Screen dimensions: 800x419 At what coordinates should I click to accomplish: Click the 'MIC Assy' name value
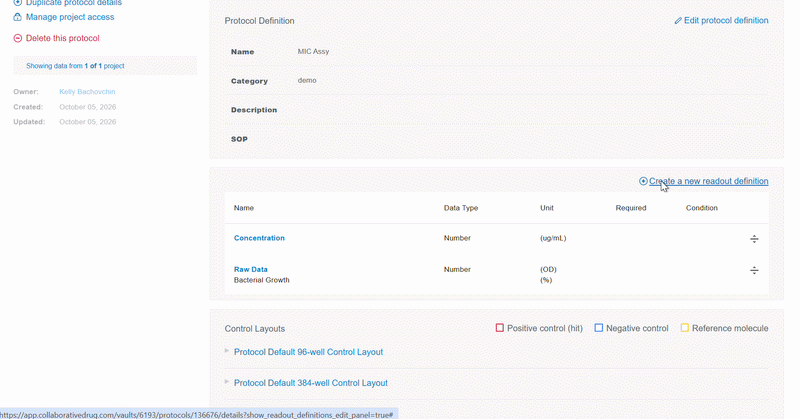pos(313,52)
